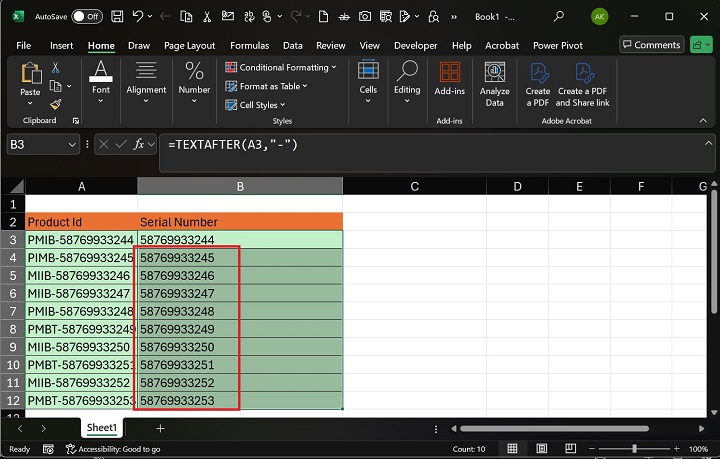Click the Comments button
The width and height of the screenshot is (720, 459).
tap(650, 45)
